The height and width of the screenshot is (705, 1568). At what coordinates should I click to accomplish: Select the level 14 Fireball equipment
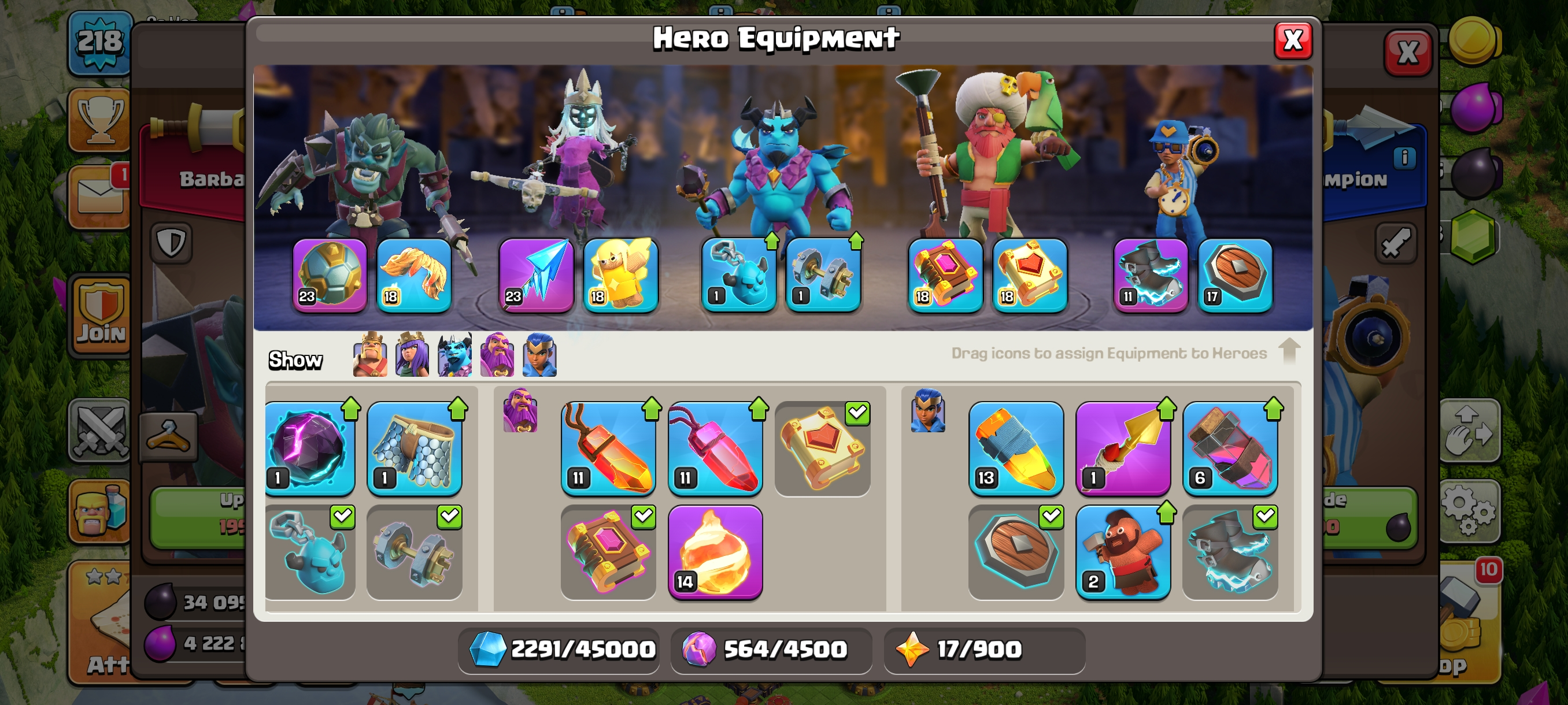(715, 552)
